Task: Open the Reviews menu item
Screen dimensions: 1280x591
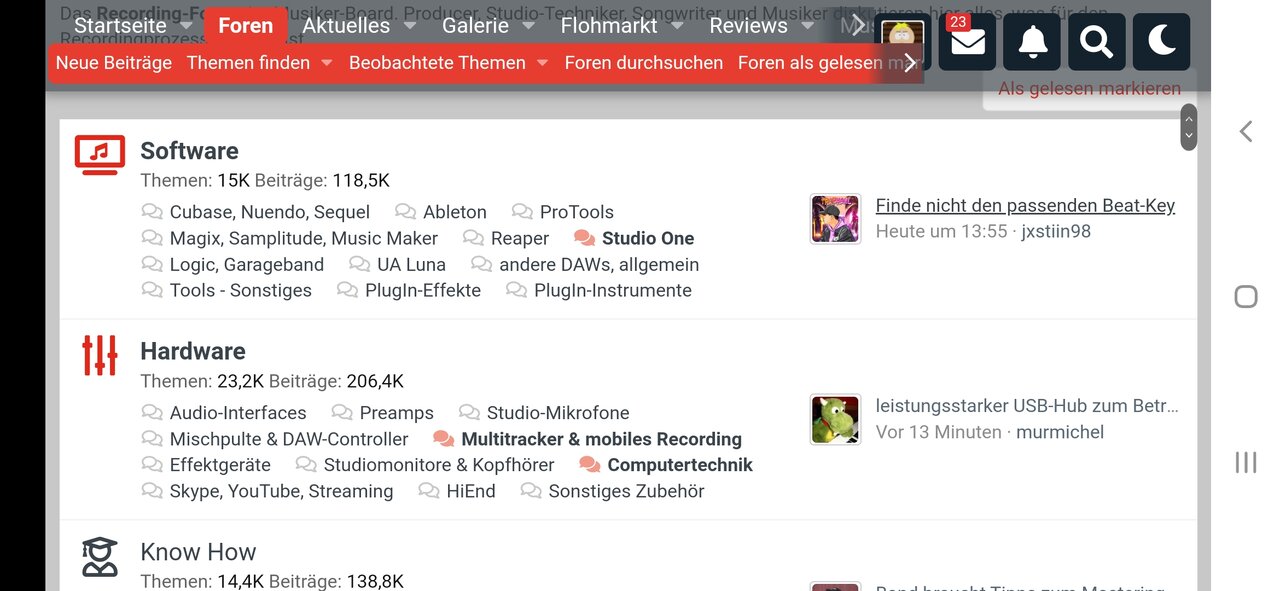Action: 748,26
